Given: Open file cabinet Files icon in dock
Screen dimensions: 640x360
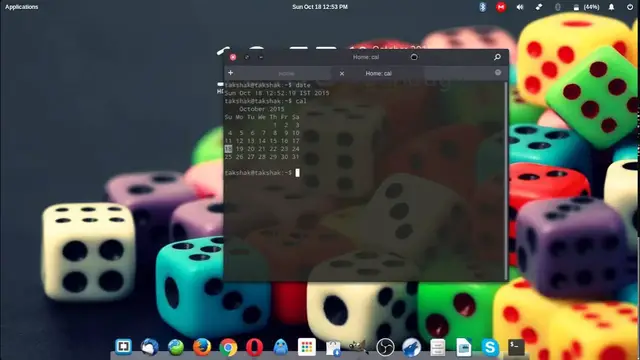Looking at the screenshot, I should [438, 347].
